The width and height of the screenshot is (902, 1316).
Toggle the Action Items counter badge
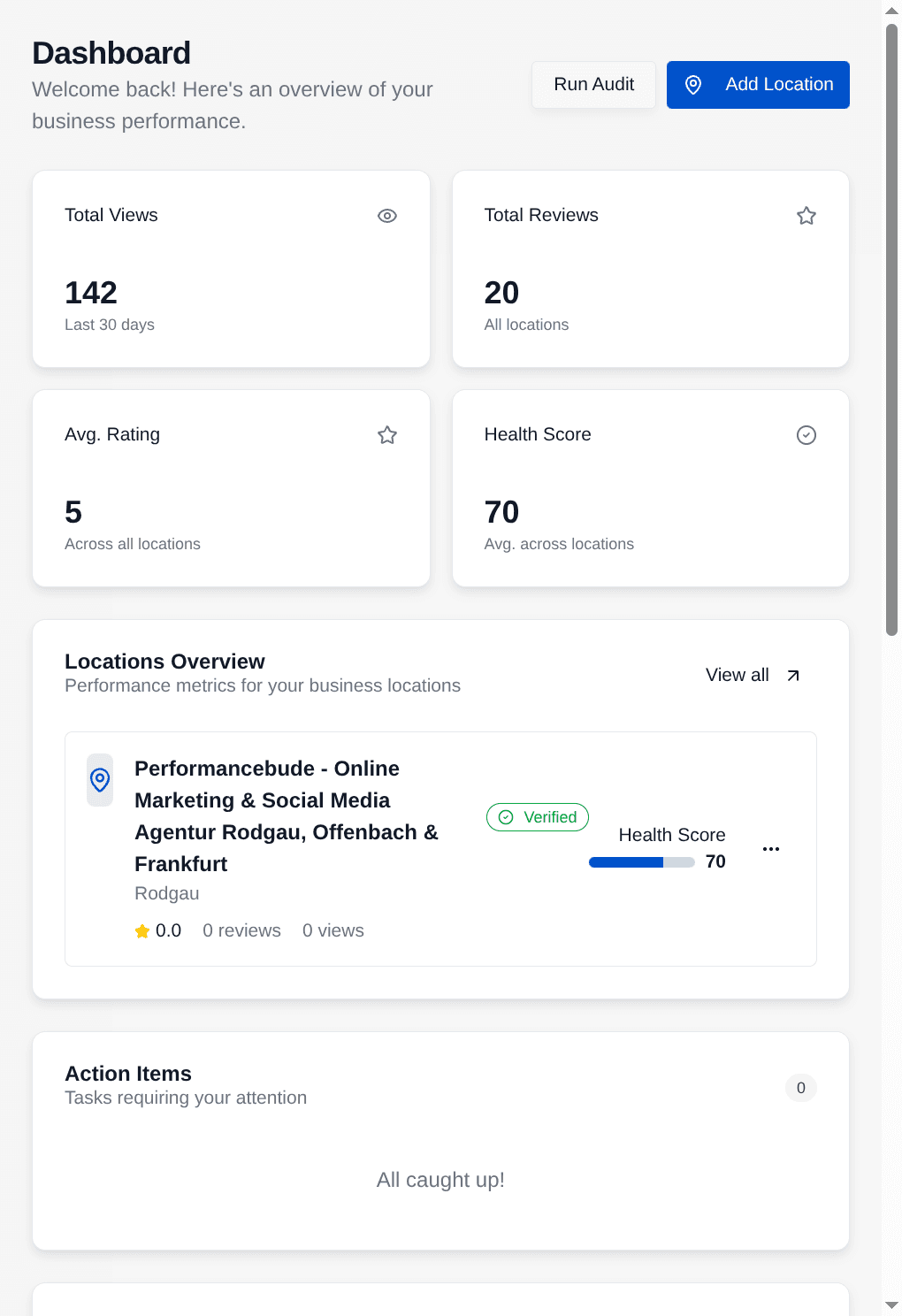coord(800,1088)
